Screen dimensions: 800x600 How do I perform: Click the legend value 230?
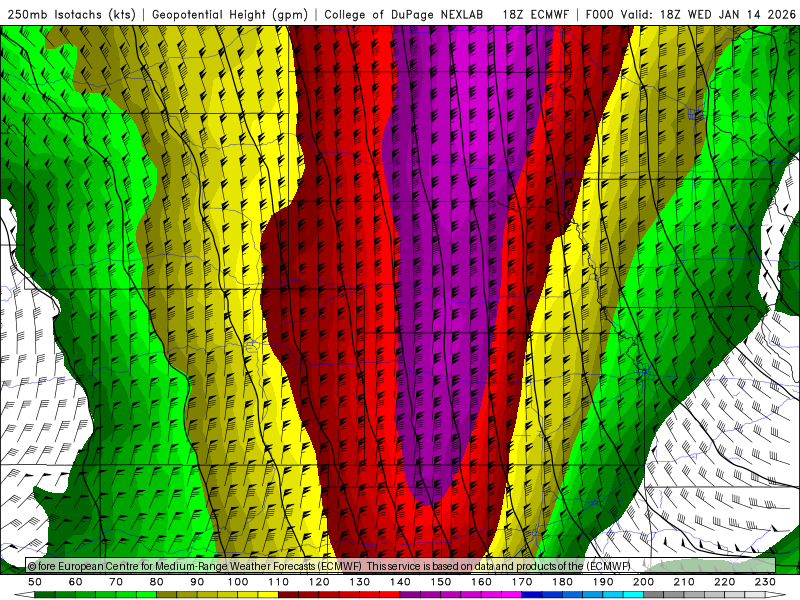click(765, 582)
